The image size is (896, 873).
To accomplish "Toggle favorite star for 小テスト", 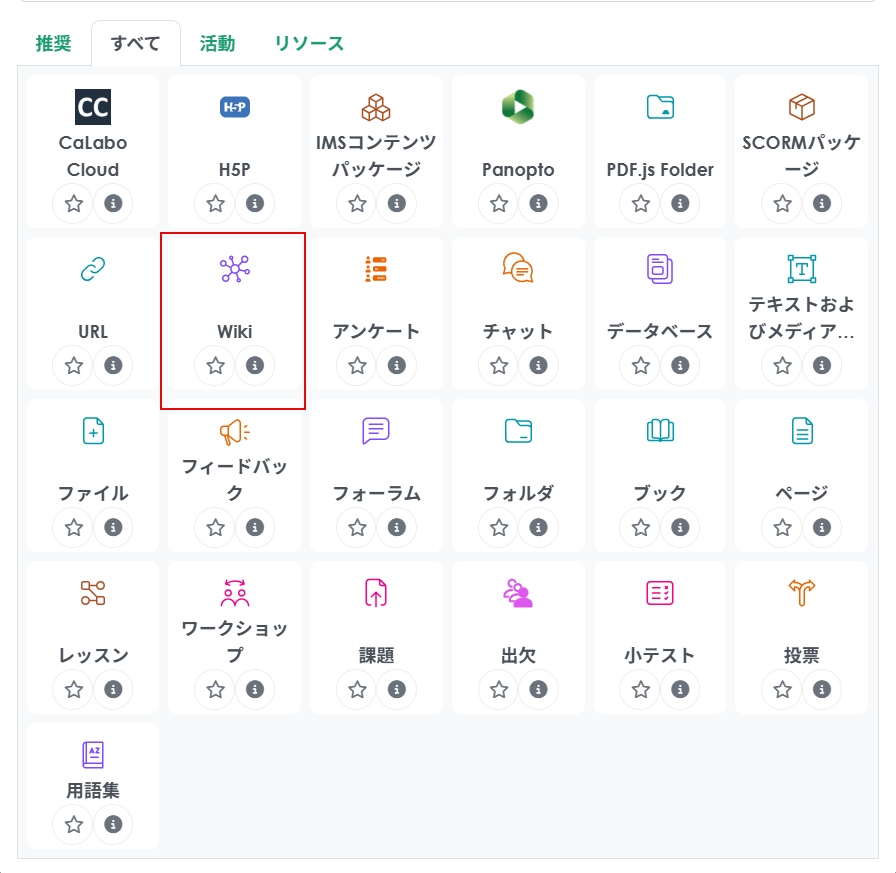I will 641,690.
